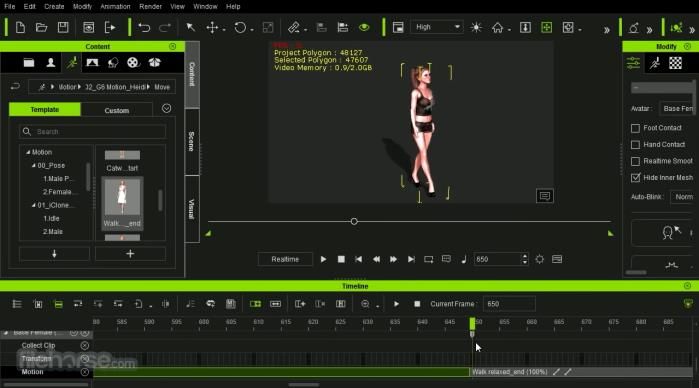Click the Realtime button
699x388 pixels.
click(x=285, y=259)
